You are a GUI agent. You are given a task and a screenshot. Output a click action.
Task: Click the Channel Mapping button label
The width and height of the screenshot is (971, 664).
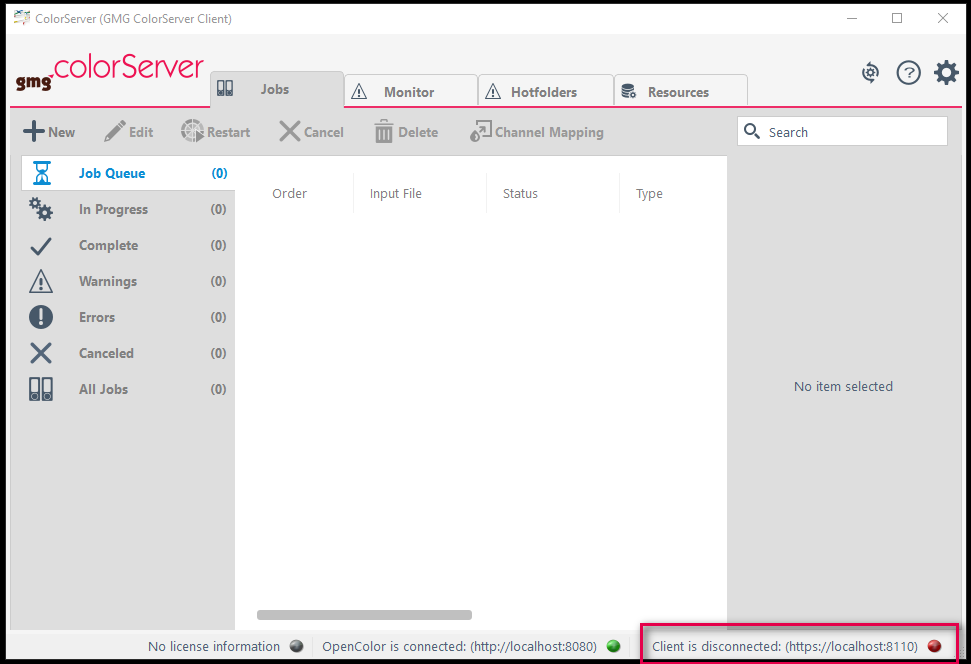549,133
